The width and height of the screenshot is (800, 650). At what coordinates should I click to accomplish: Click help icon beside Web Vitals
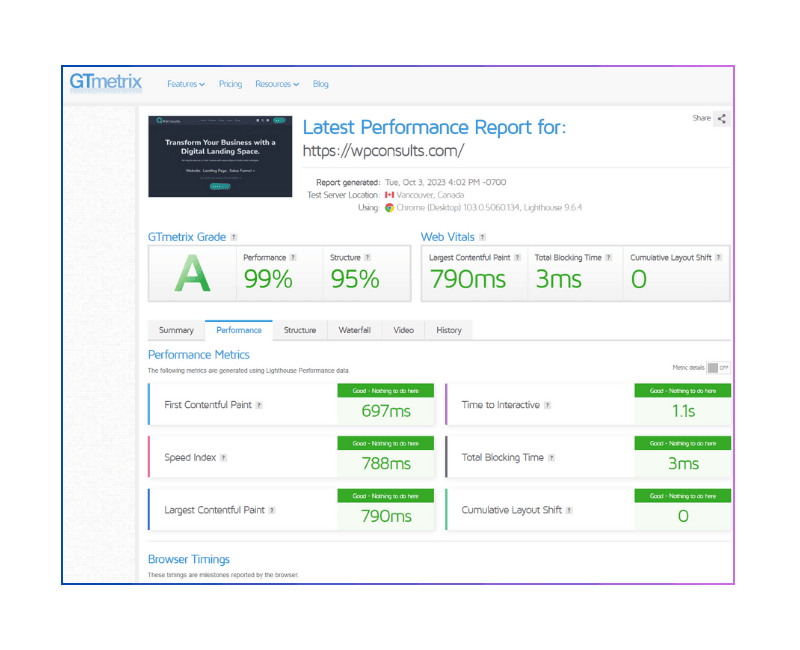click(483, 237)
